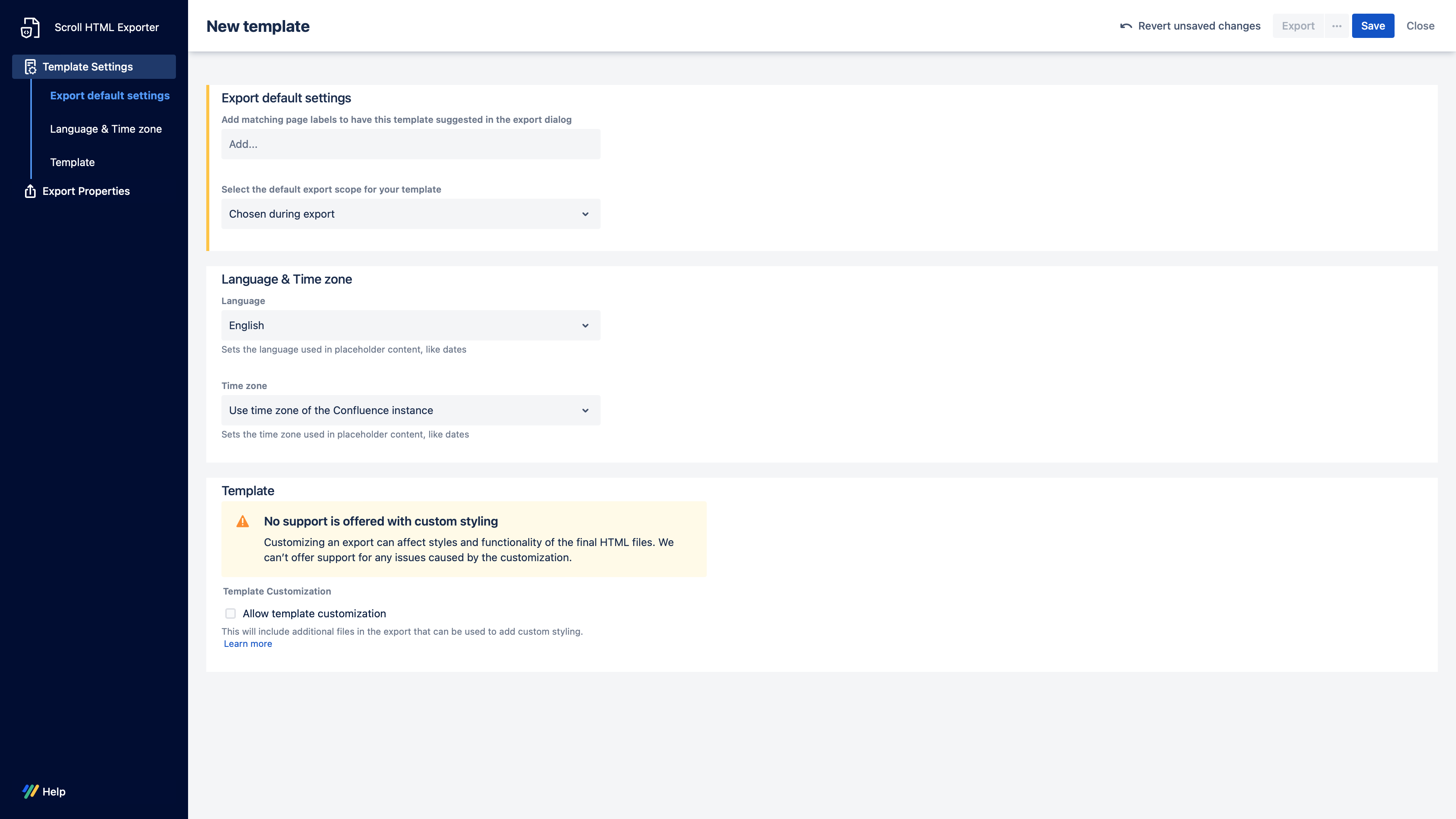This screenshot has width=1456, height=819.
Task: Go to Language & Time zone section
Action: pos(106,129)
